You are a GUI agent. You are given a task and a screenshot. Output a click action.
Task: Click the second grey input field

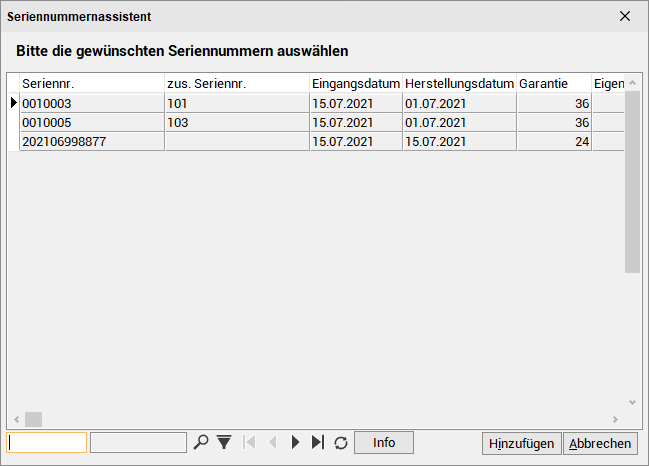point(138,442)
